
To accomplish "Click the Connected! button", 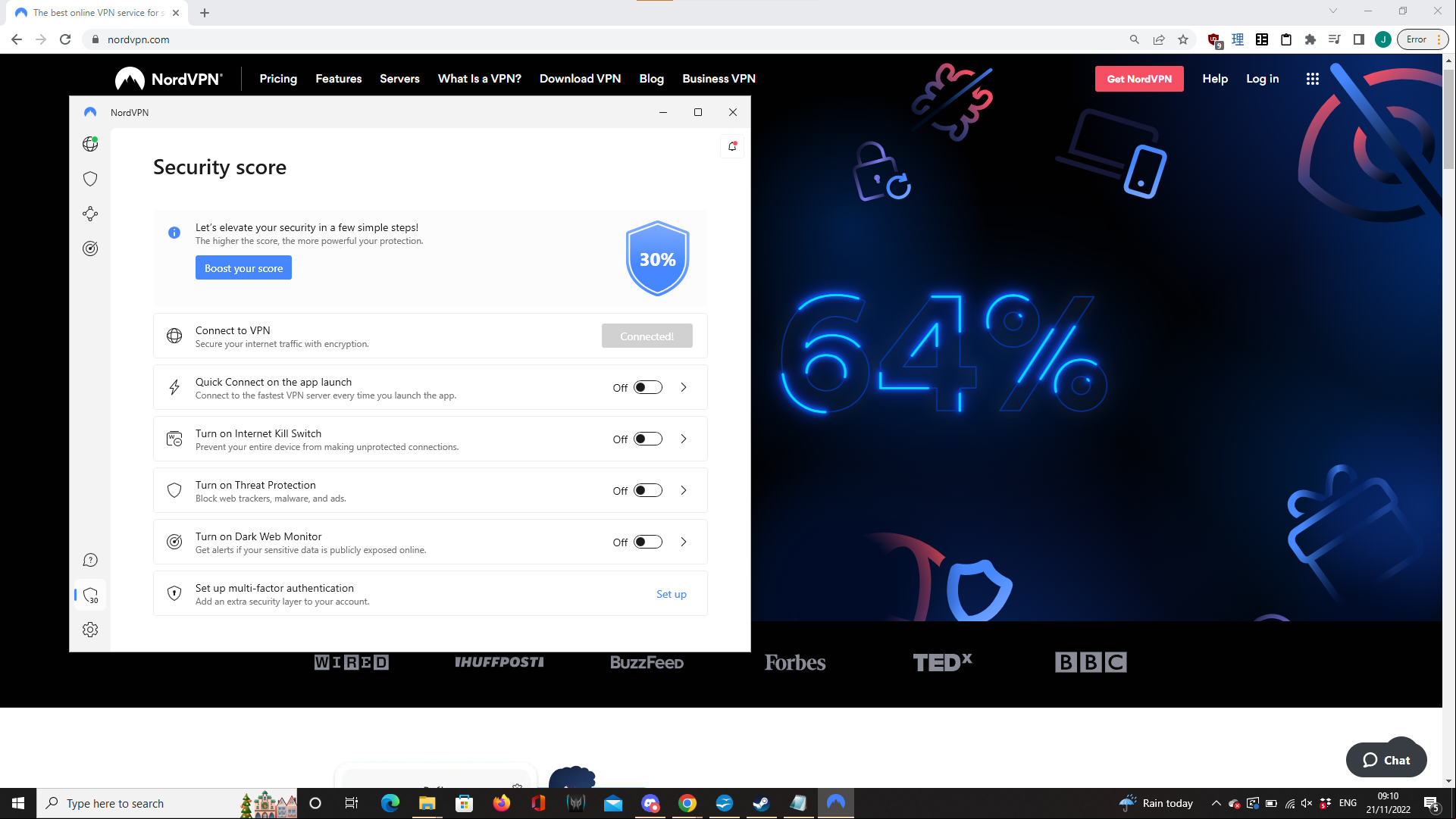I will click(647, 336).
